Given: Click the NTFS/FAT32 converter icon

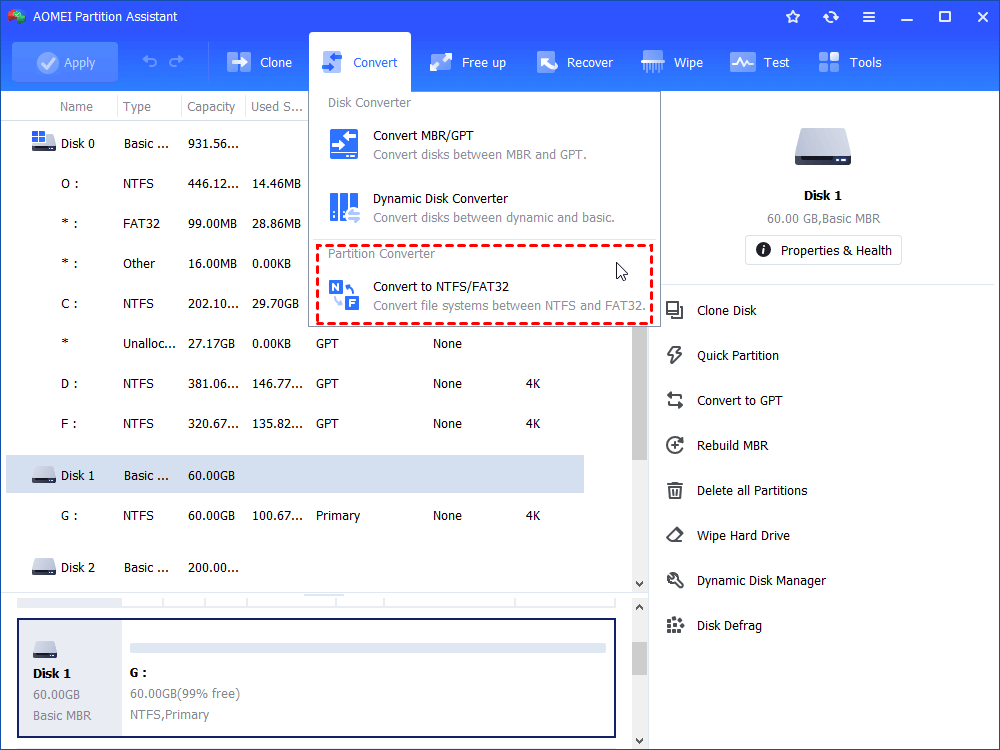Looking at the screenshot, I should 344,295.
